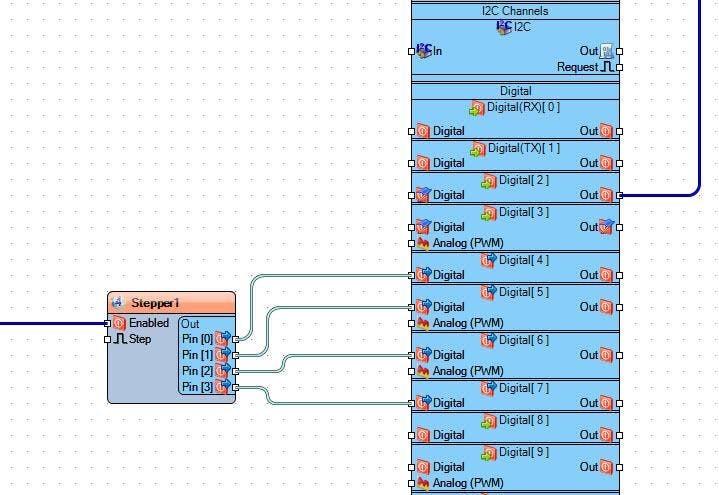Click the Digital[ 4 ] header icon
This screenshot has width=719, height=495.
tap(489, 261)
